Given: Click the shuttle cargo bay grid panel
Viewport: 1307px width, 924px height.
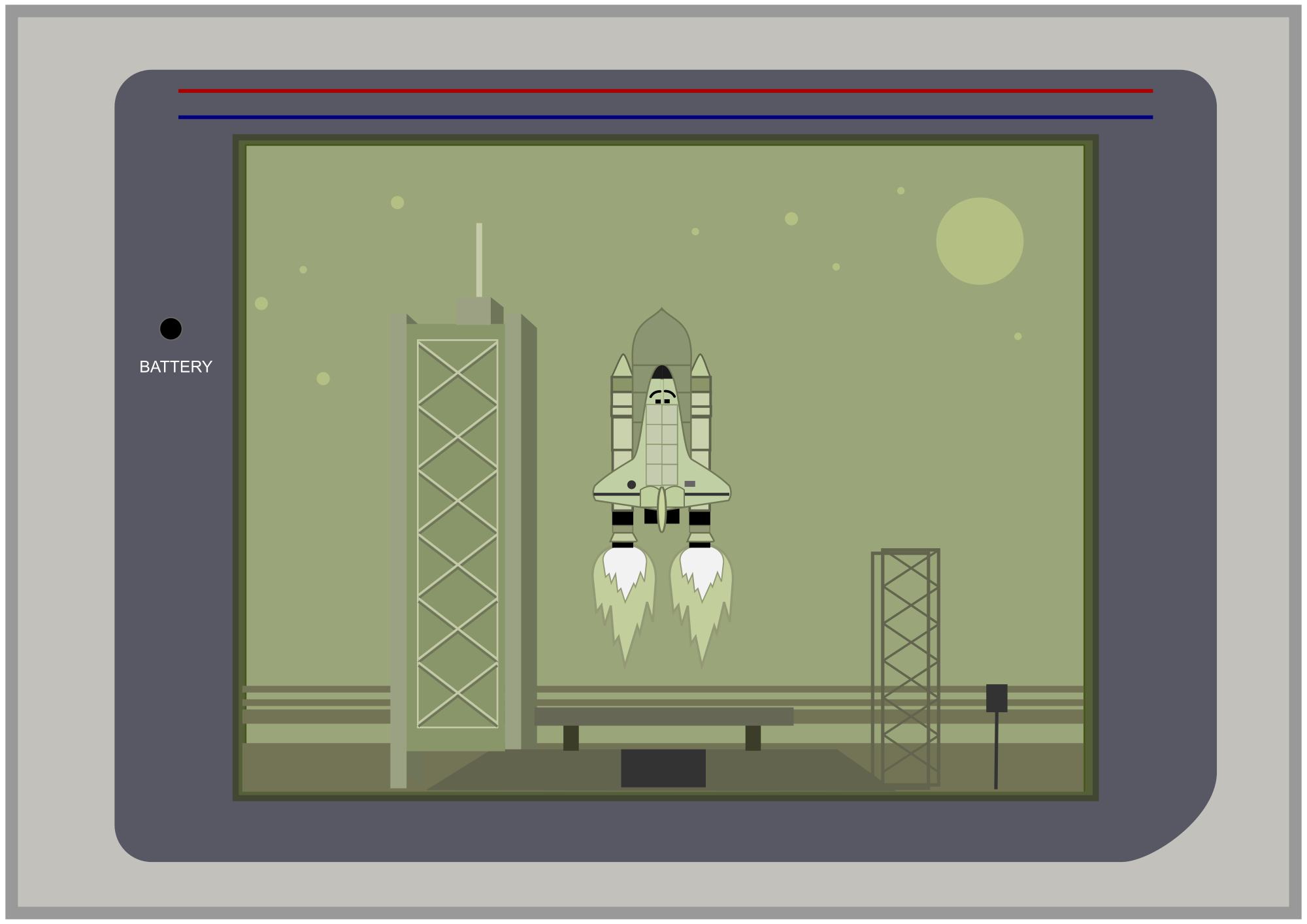Looking at the screenshot, I should pos(661,444).
